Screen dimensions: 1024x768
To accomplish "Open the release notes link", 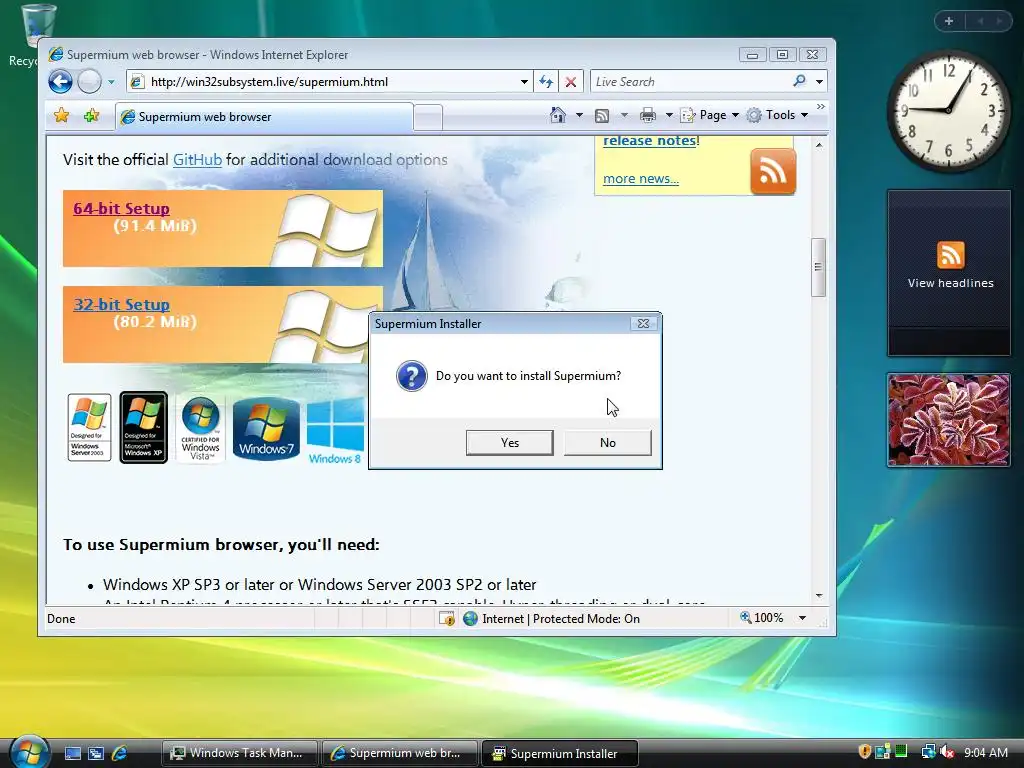I will point(649,140).
